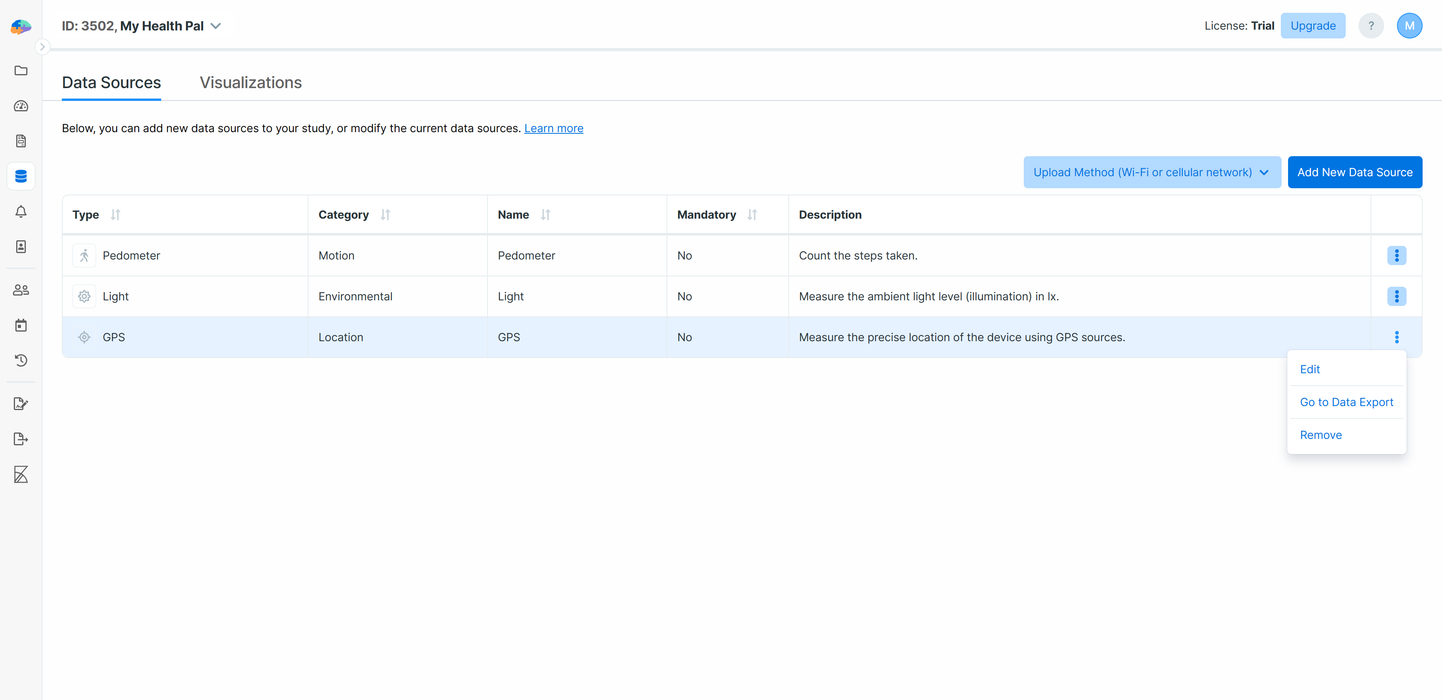This screenshot has width=1442, height=700.
Task: Open the Upload Method dropdown
Action: click(1151, 172)
